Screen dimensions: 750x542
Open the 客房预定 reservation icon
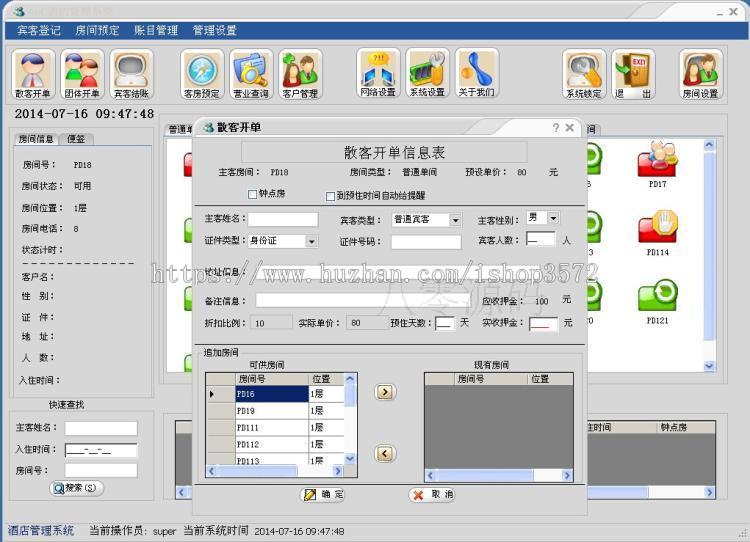(202, 75)
